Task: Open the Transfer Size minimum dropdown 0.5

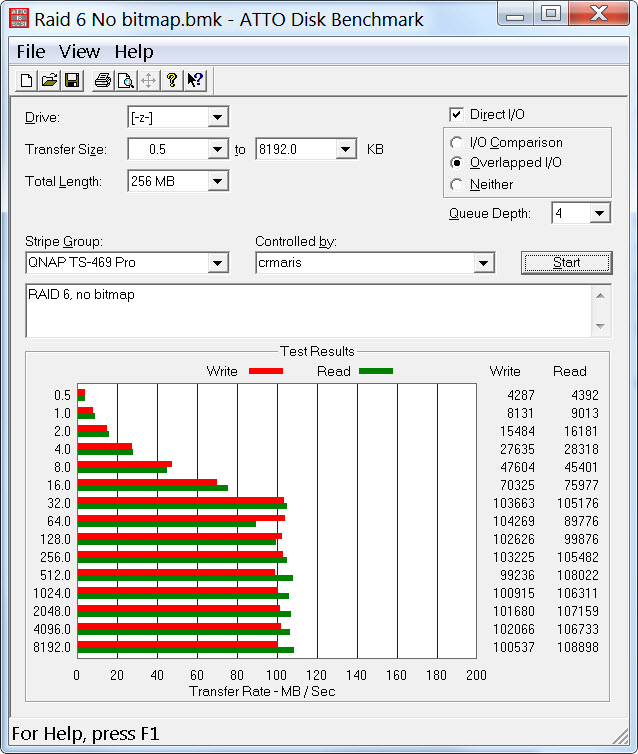Action: pos(217,149)
